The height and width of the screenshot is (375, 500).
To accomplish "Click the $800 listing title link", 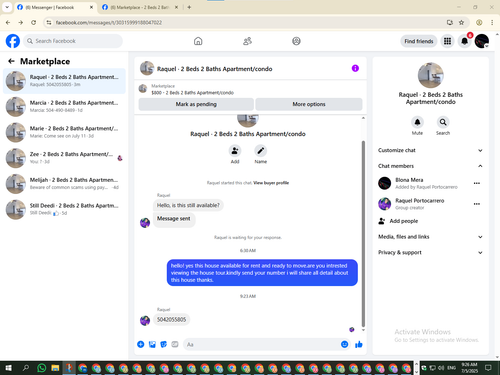I will tap(193, 93).
